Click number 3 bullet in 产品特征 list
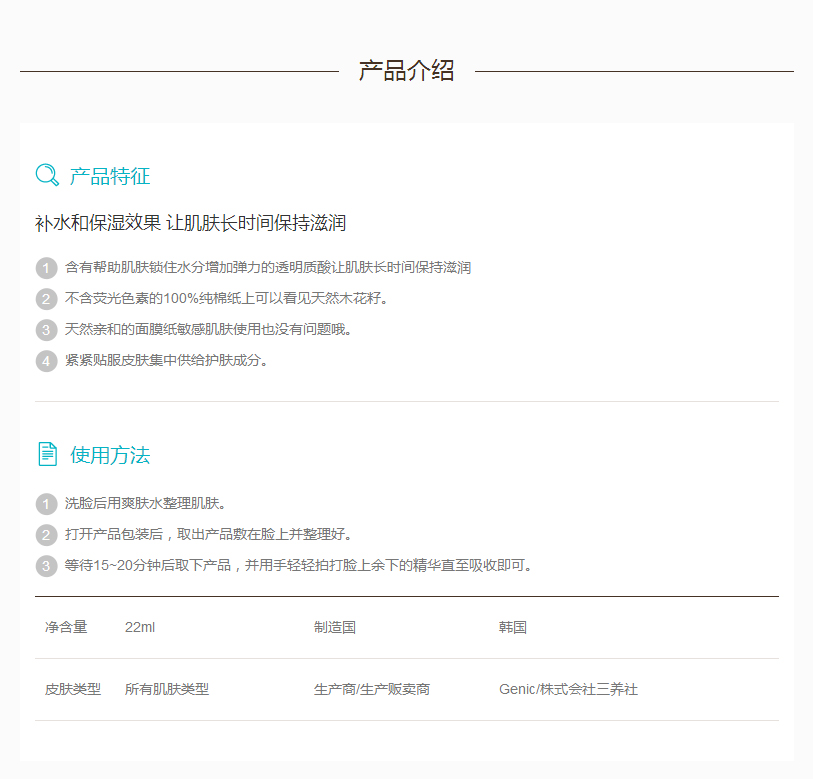 pyautogui.click(x=46, y=330)
